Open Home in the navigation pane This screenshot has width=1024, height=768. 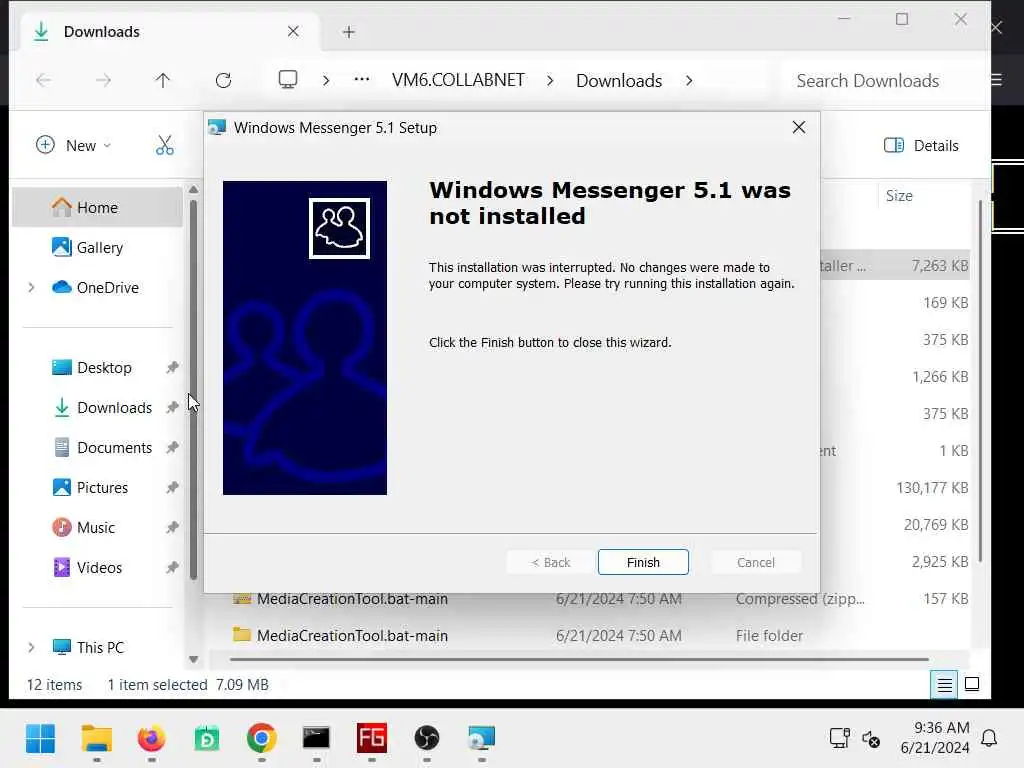(98, 207)
